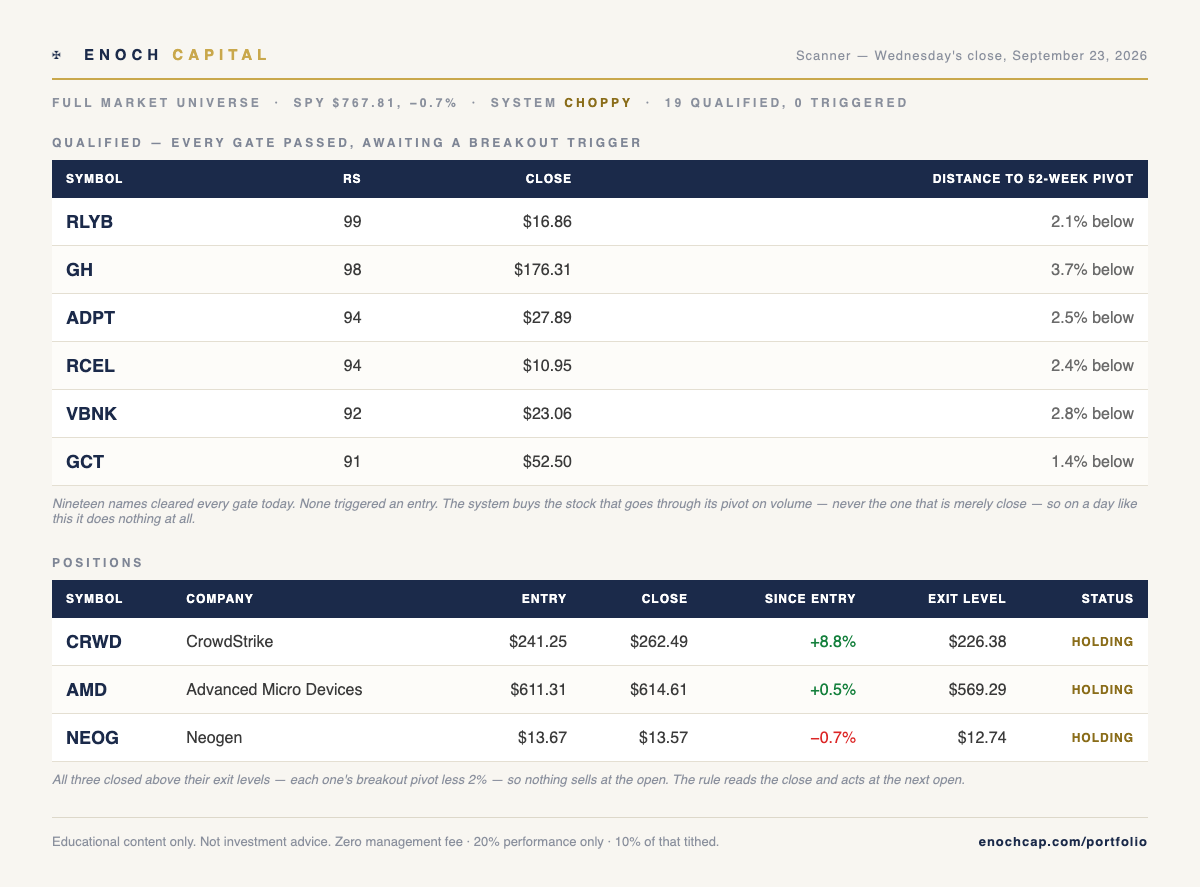Click the Neogen company name
The width and height of the screenshot is (1200, 887).
[x=214, y=738]
